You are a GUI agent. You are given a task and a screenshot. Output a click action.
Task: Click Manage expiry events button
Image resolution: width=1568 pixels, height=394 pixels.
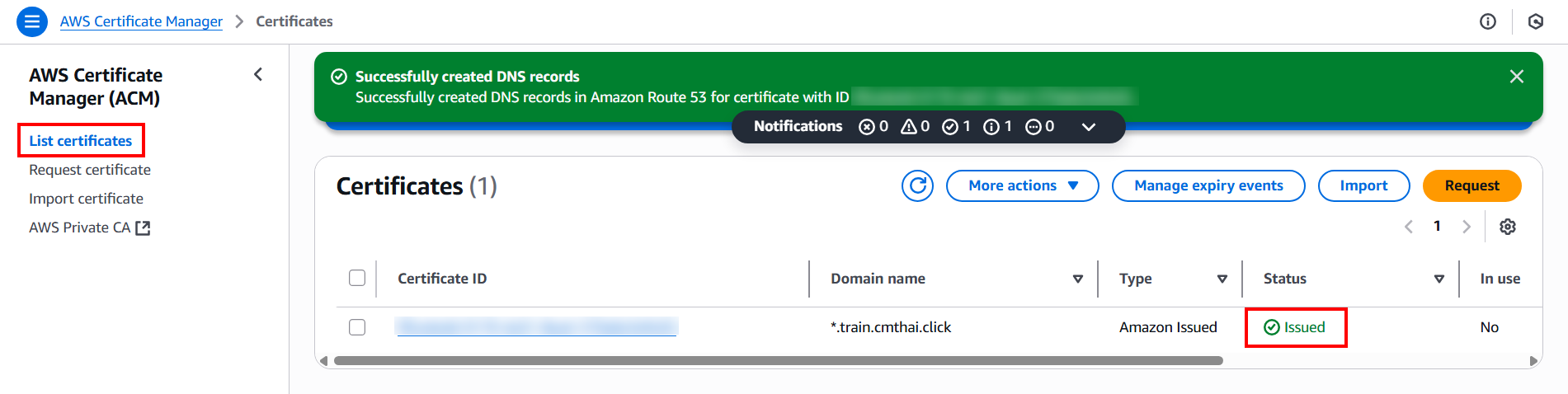pyautogui.click(x=1208, y=185)
